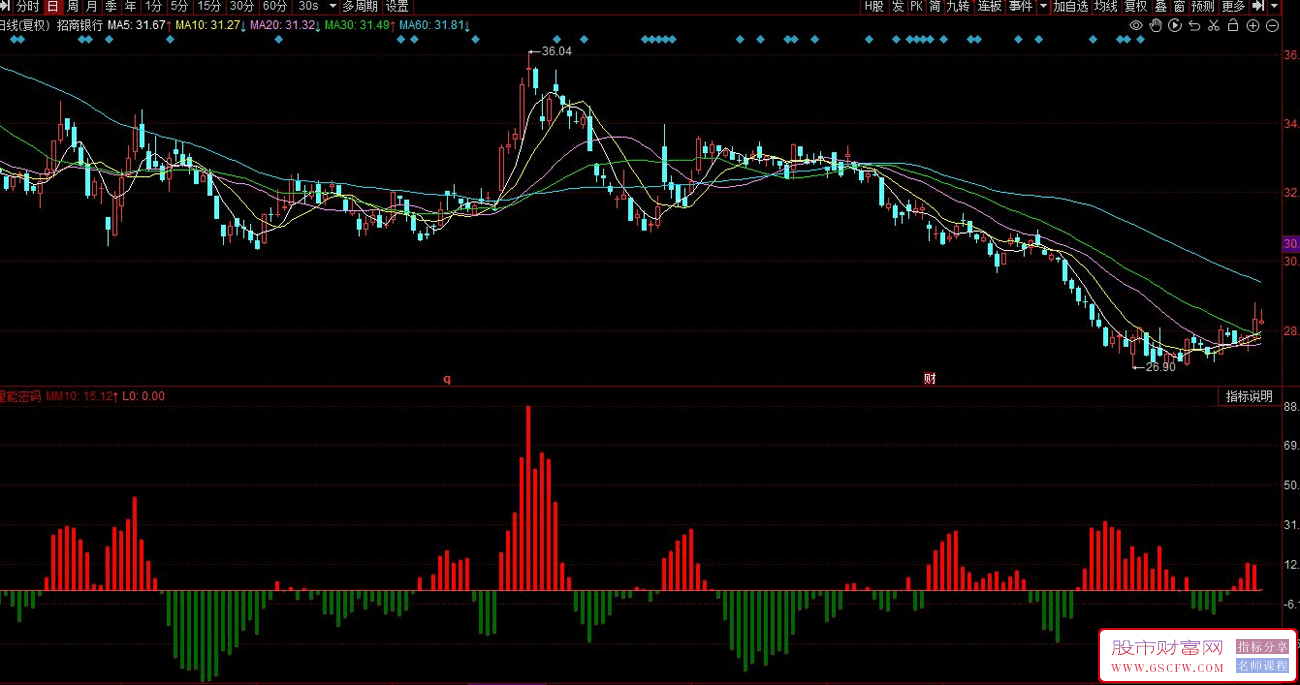Screen dimensions: 1300x685
Task: Click the 窗 window button
Action: point(1180,6)
